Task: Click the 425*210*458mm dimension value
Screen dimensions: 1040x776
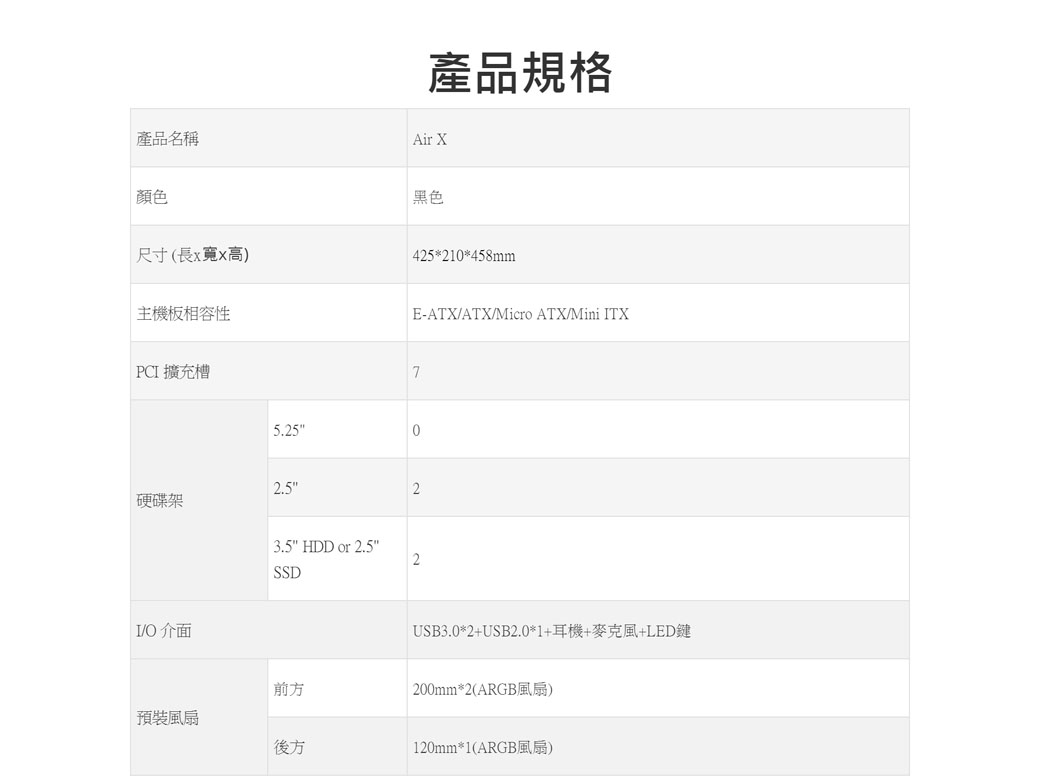Action: (464, 257)
